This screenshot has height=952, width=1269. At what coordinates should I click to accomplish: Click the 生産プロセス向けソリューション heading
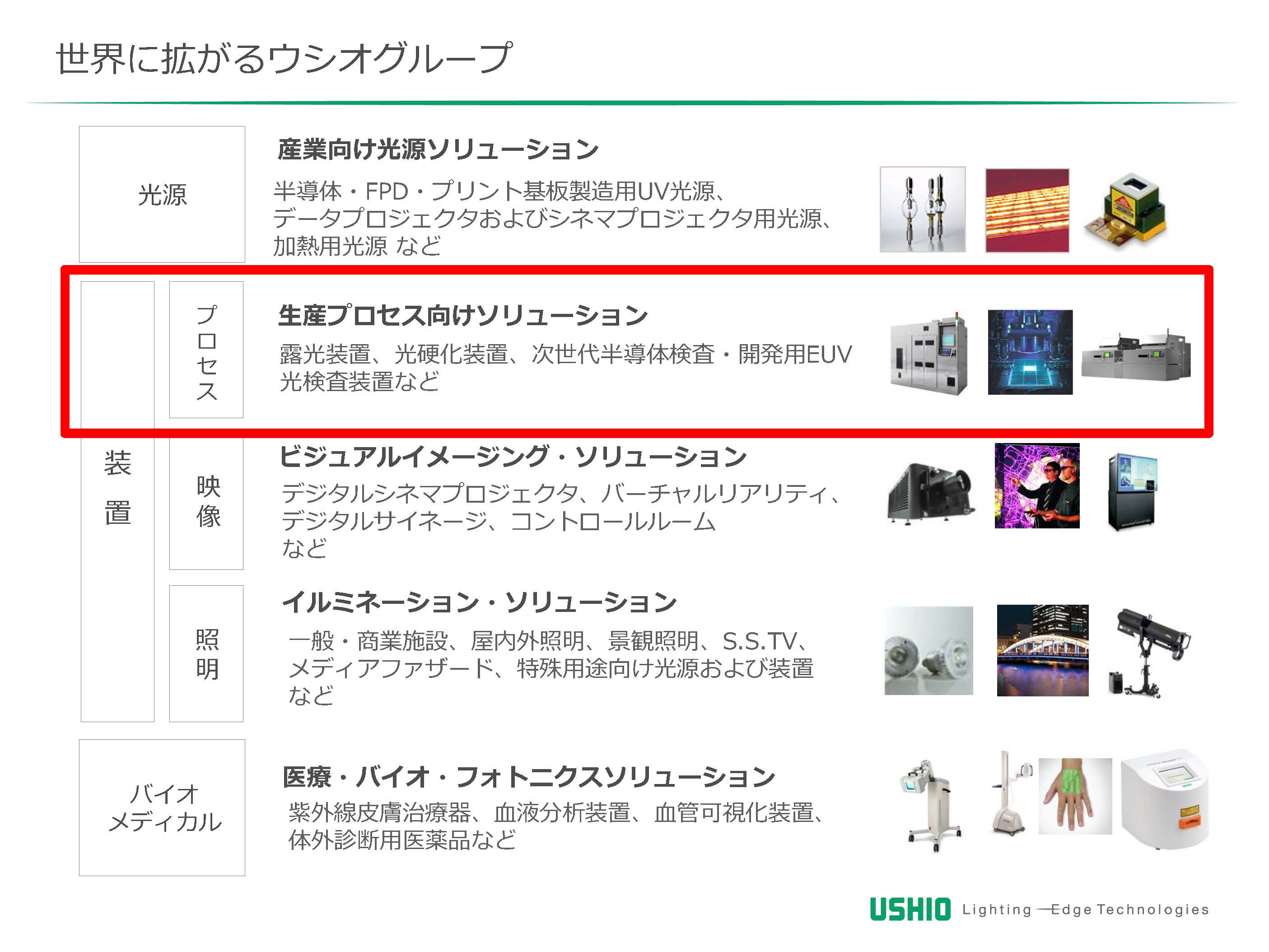tap(462, 316)
